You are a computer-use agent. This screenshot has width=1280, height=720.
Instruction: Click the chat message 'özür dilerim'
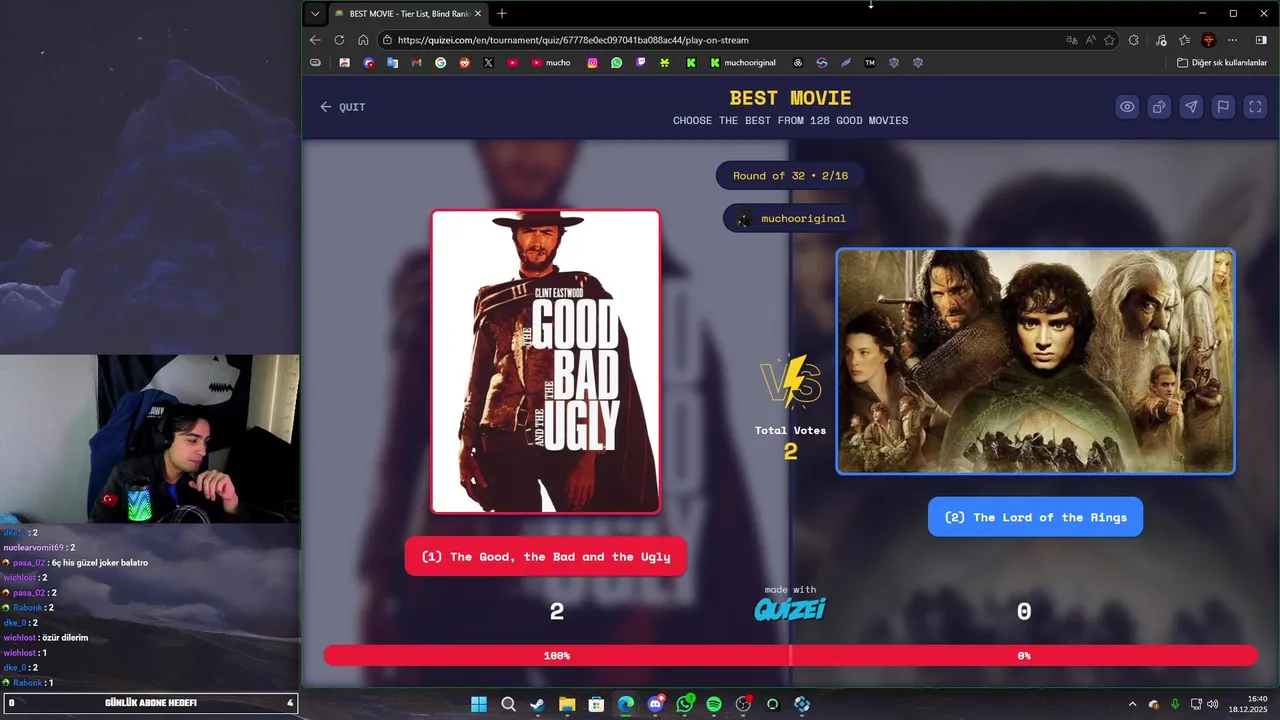coord(67,638)
